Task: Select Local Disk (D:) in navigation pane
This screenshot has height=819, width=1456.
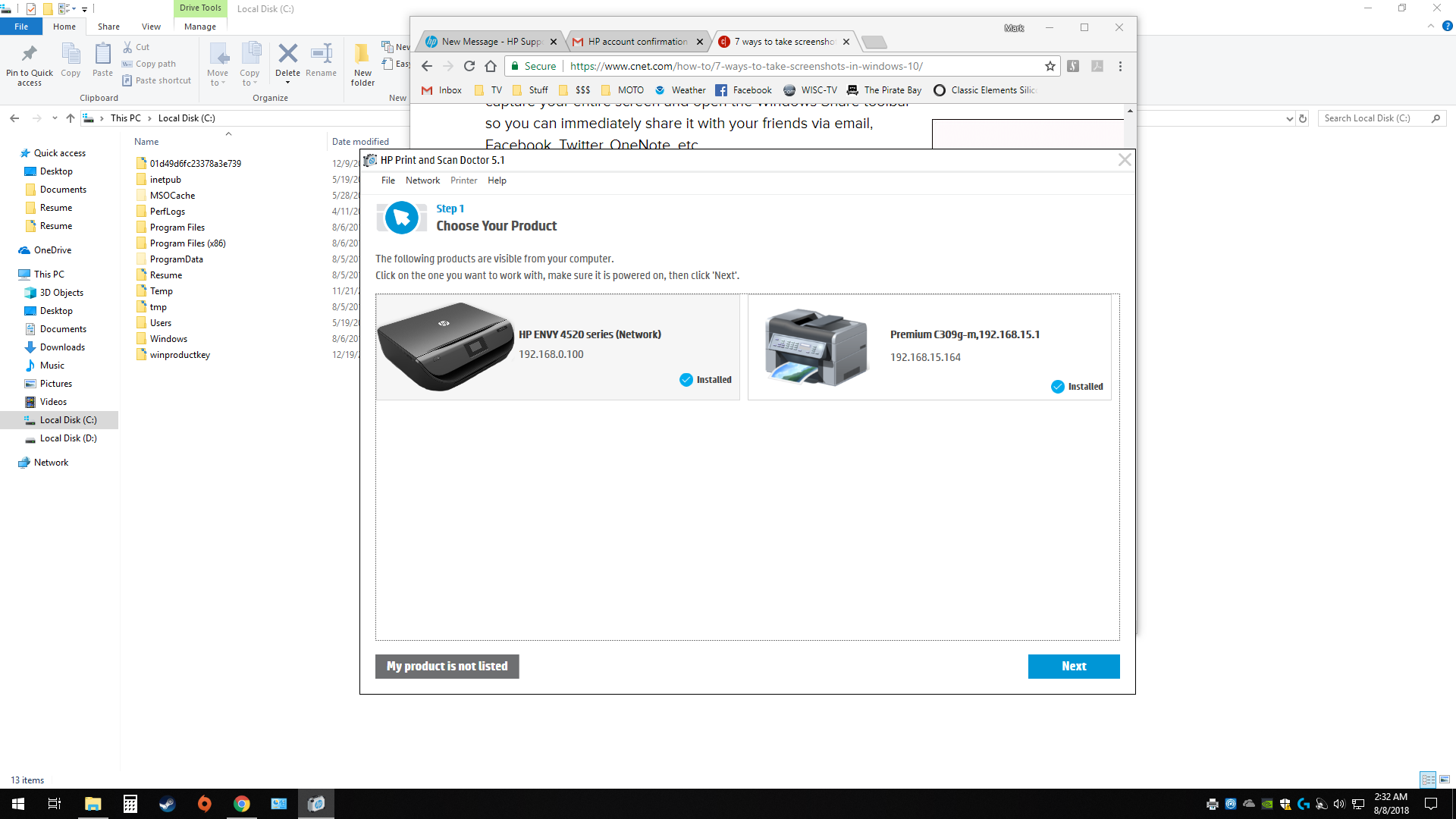Action: click(68, 438)
